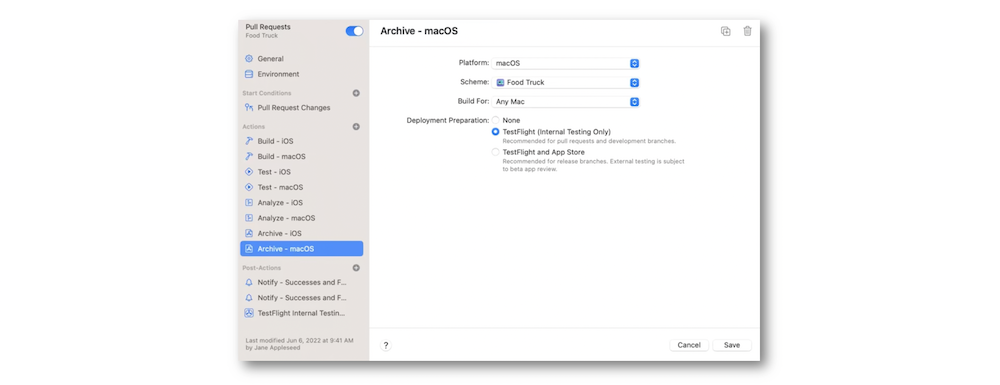Viewport: 1000px width, 385px height.
Task: Click hammer icon for Build - macOS
Action: (x=249, y=156)
